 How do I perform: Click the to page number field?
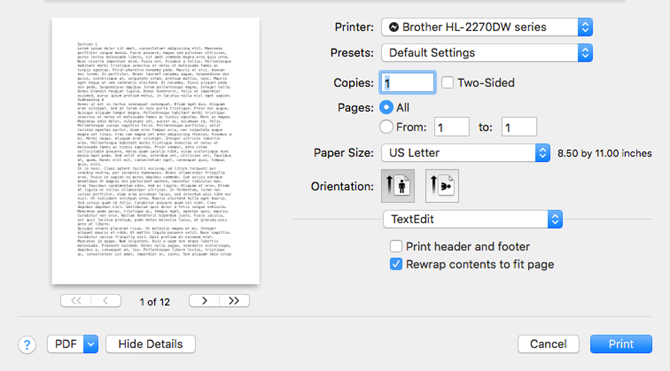(519, 127)
